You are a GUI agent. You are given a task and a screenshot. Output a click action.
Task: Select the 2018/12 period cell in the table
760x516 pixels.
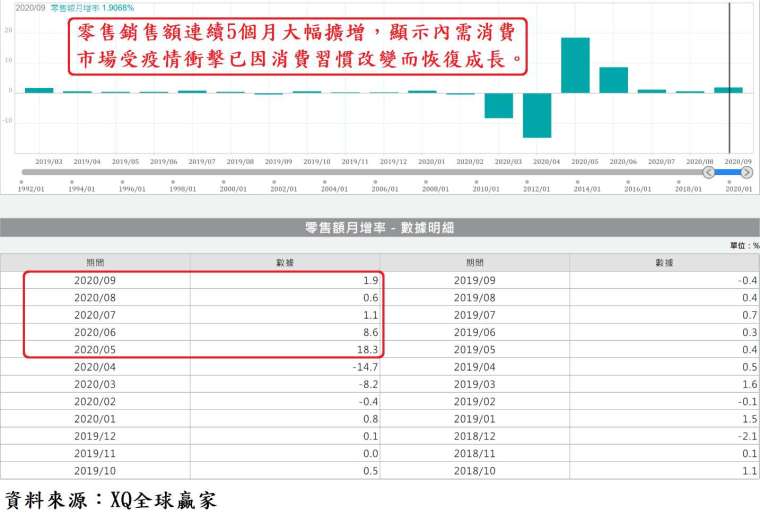[475, 436]
